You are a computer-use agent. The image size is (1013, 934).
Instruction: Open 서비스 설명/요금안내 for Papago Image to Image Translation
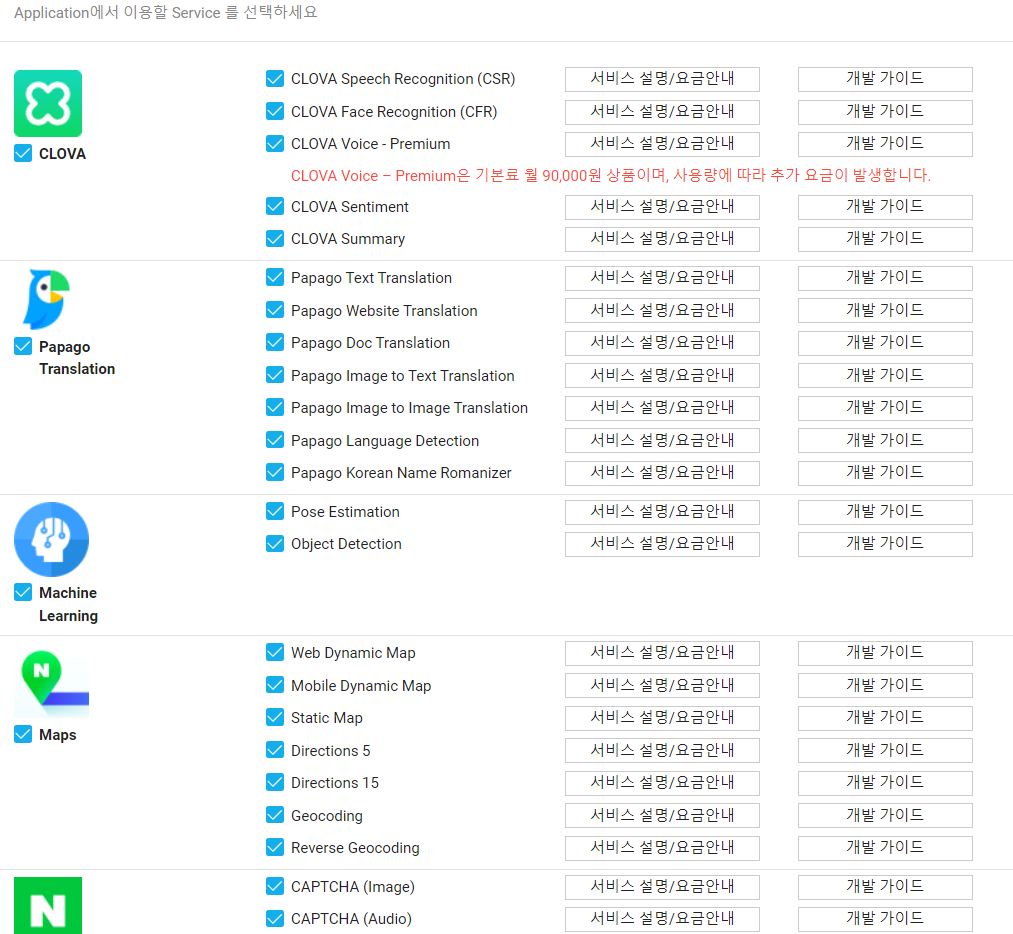click(x=662, y=408)
